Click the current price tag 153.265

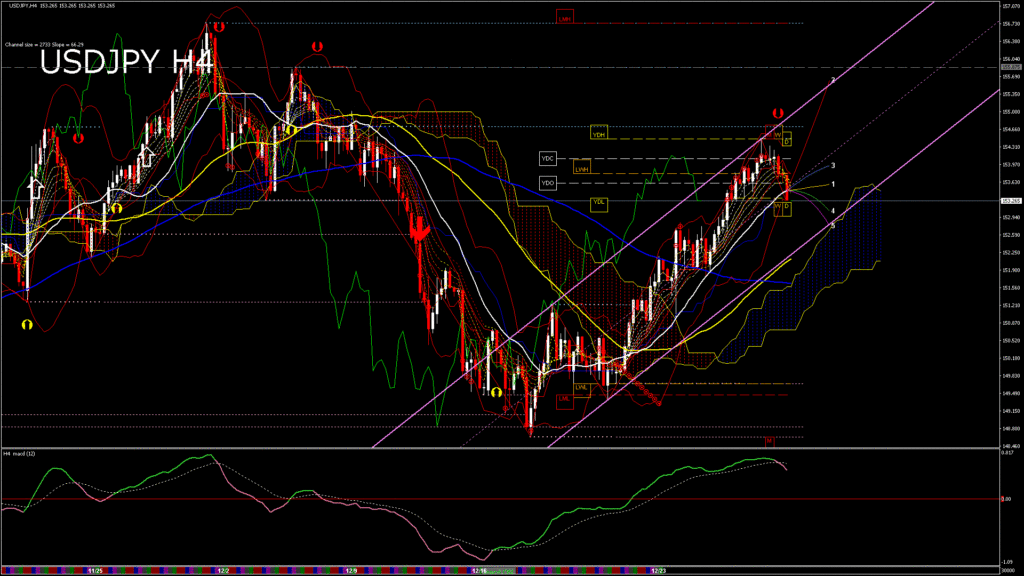coord(1011,201)
